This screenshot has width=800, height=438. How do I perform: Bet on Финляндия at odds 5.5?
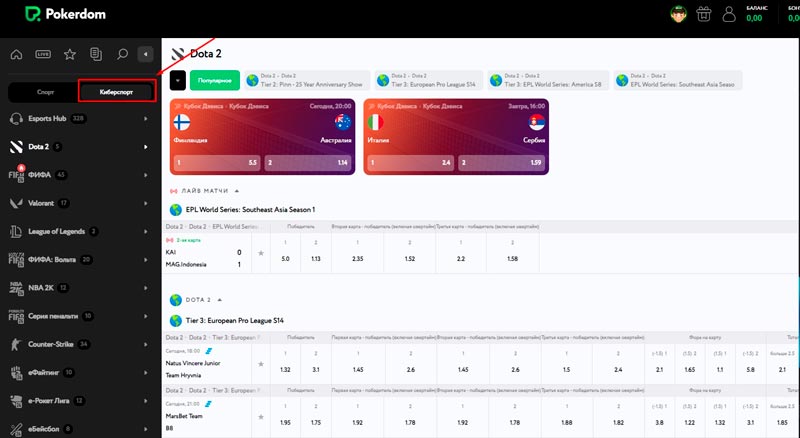point(218,161)
